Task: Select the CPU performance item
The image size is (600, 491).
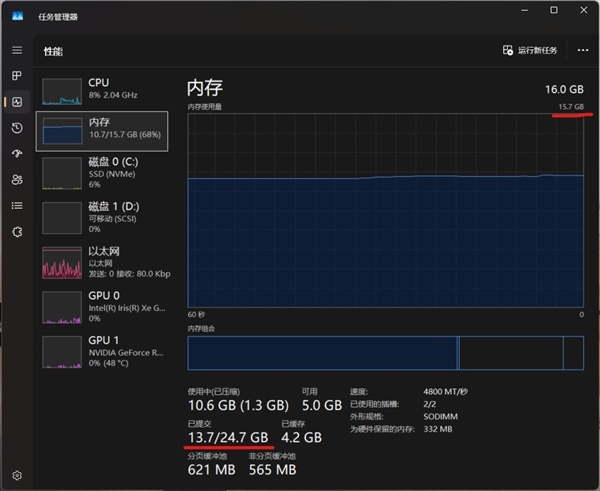Action: pos(102,89)
